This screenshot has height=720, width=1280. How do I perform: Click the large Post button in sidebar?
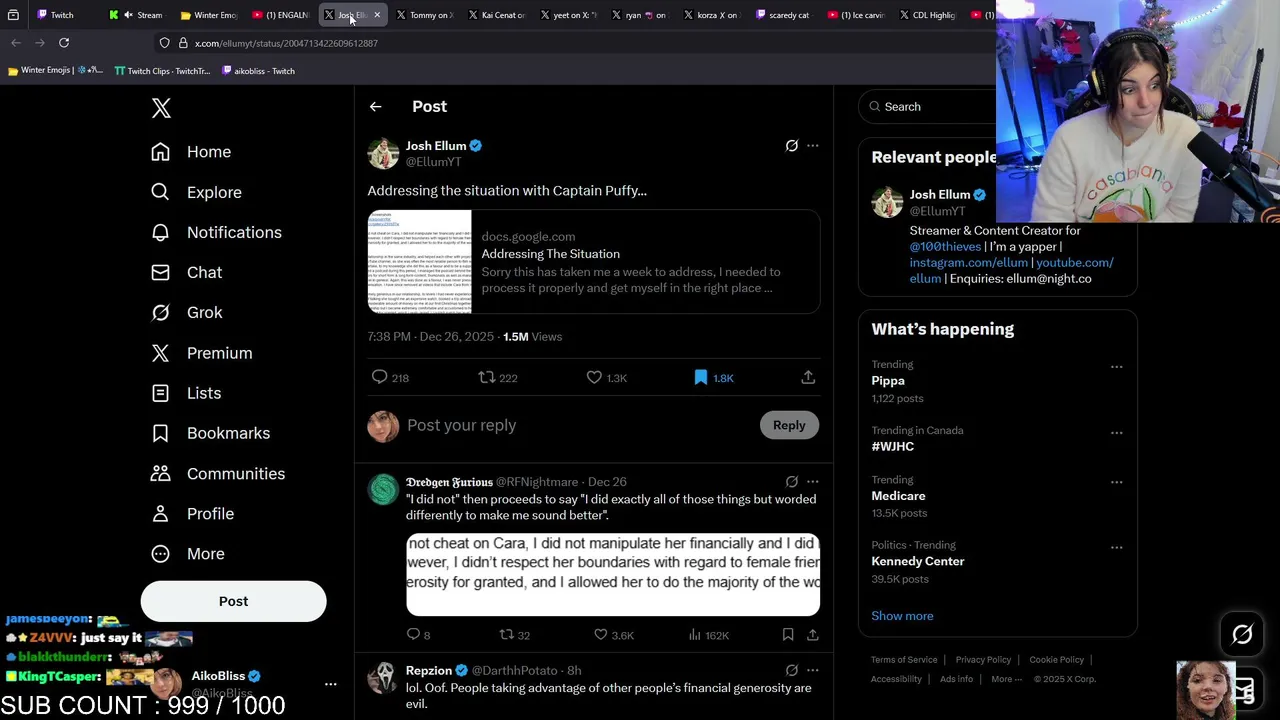tap(233, 601)
